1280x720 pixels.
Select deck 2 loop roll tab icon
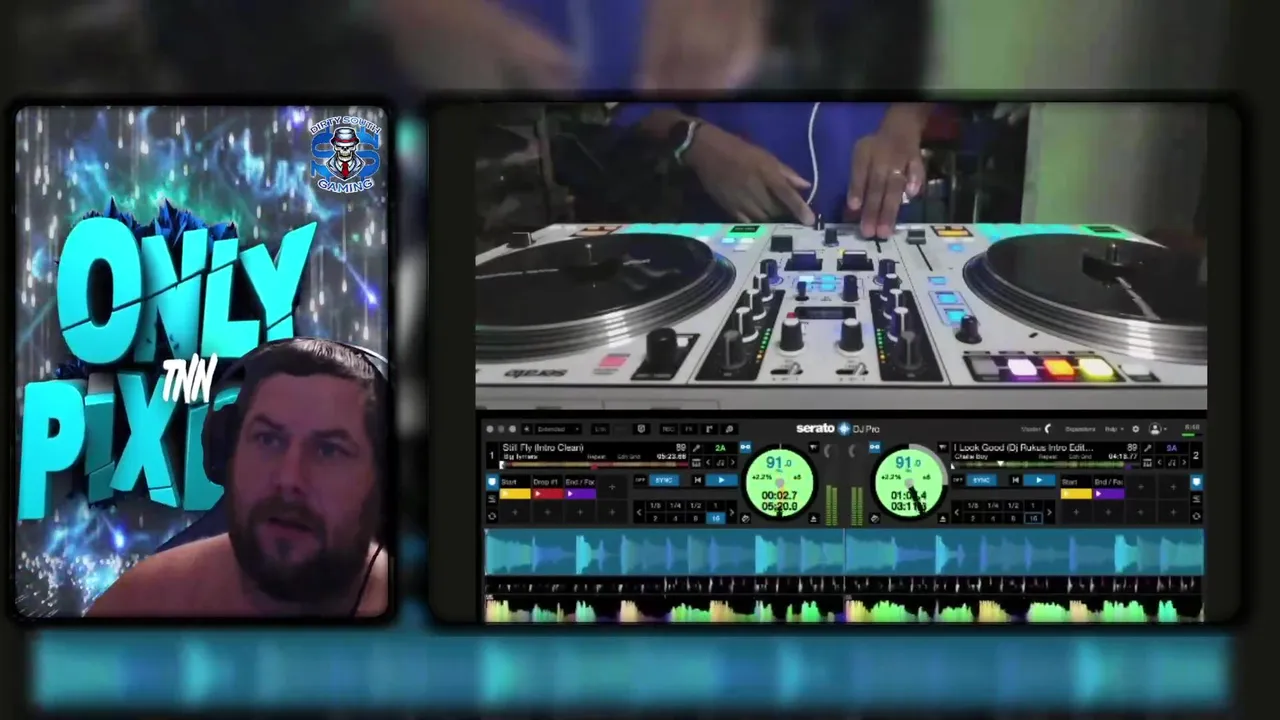click(x=1196, y=515)
